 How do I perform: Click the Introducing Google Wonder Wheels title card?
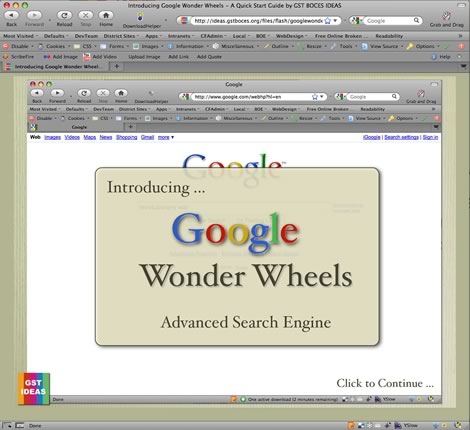tap(237, 256)
